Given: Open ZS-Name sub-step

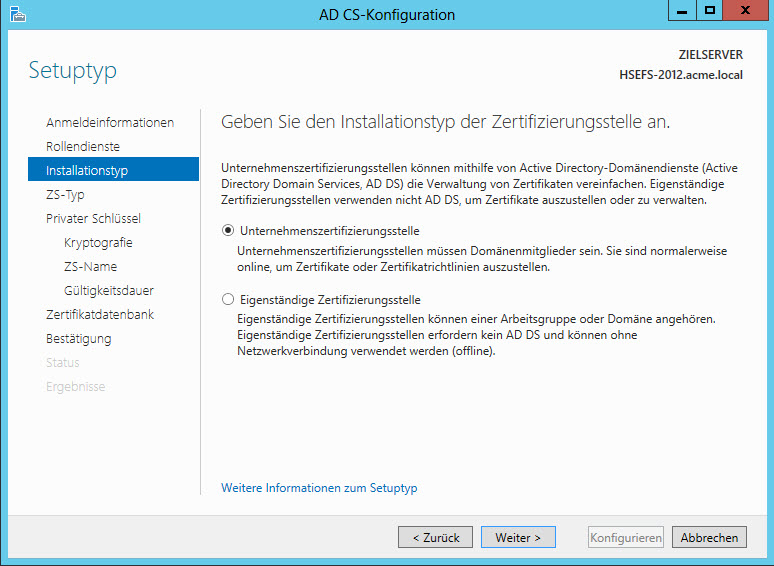Looking at the screenshot, I should pyautogui.click(x=90, y=266).
